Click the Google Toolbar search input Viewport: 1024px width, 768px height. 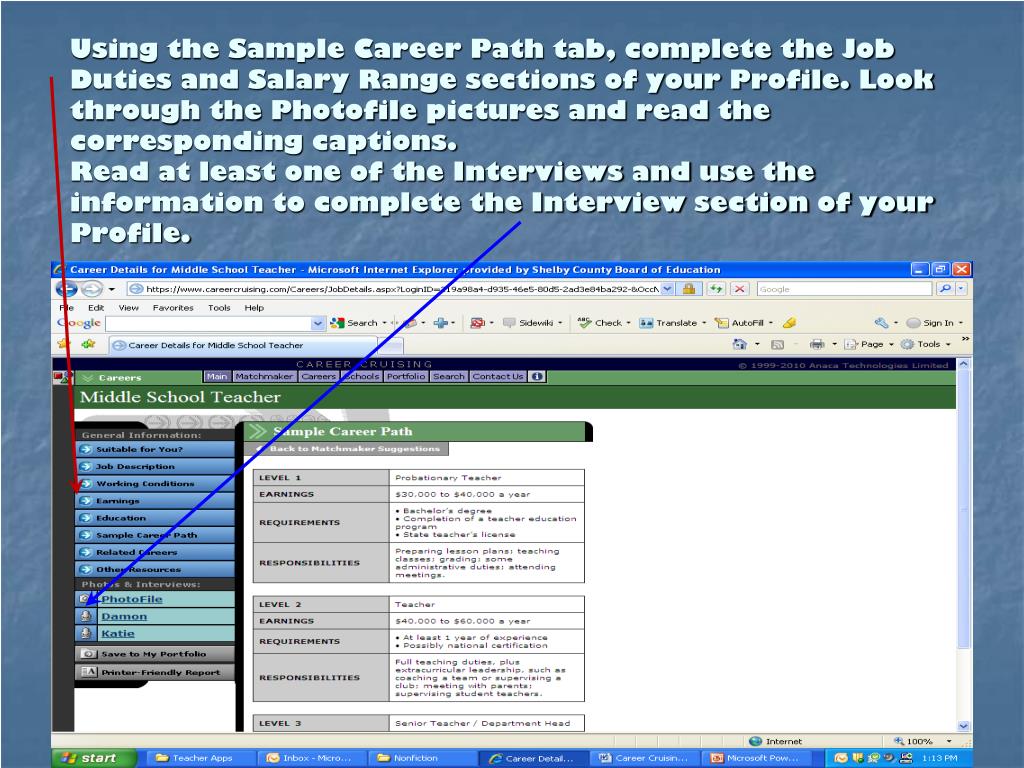tap(209, 323)
